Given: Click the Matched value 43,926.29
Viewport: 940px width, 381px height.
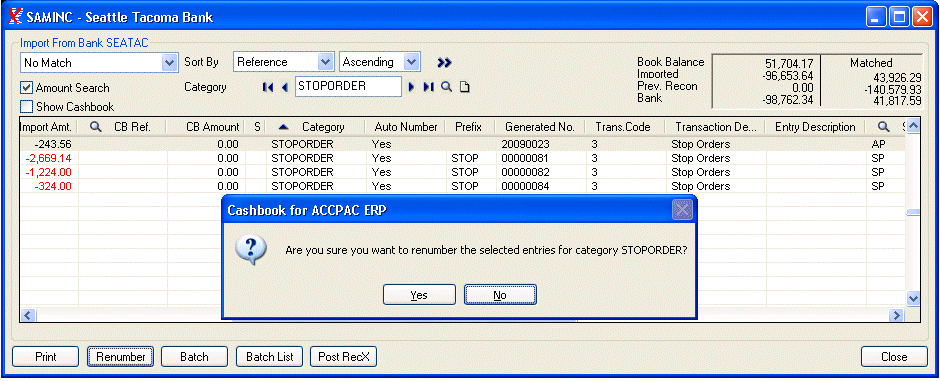Looking at the screenshot, I should click(896, 77).
